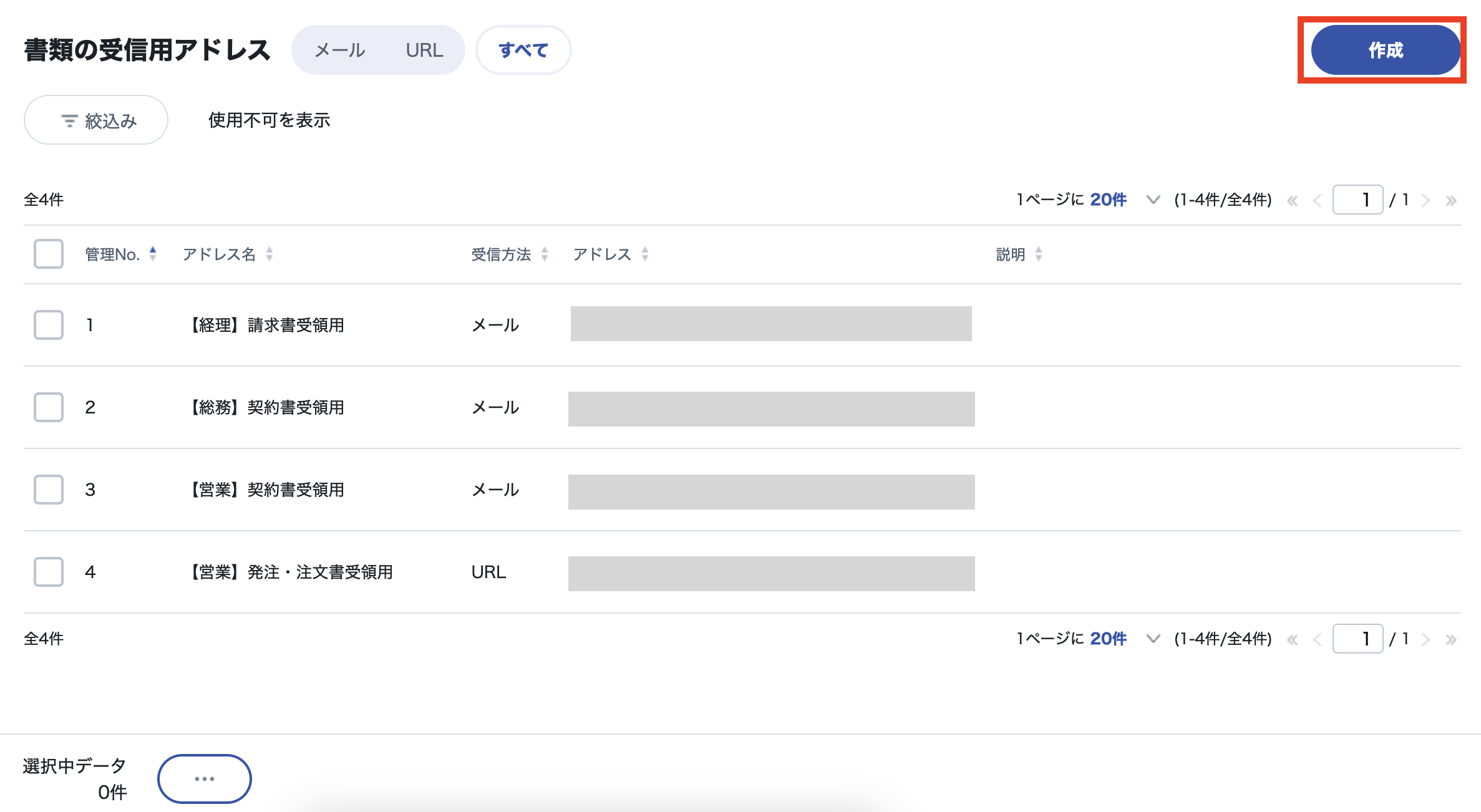Check the row for 【営業】発注・注文書受領用
This screenshot has width=1481, height=812.
49,572
